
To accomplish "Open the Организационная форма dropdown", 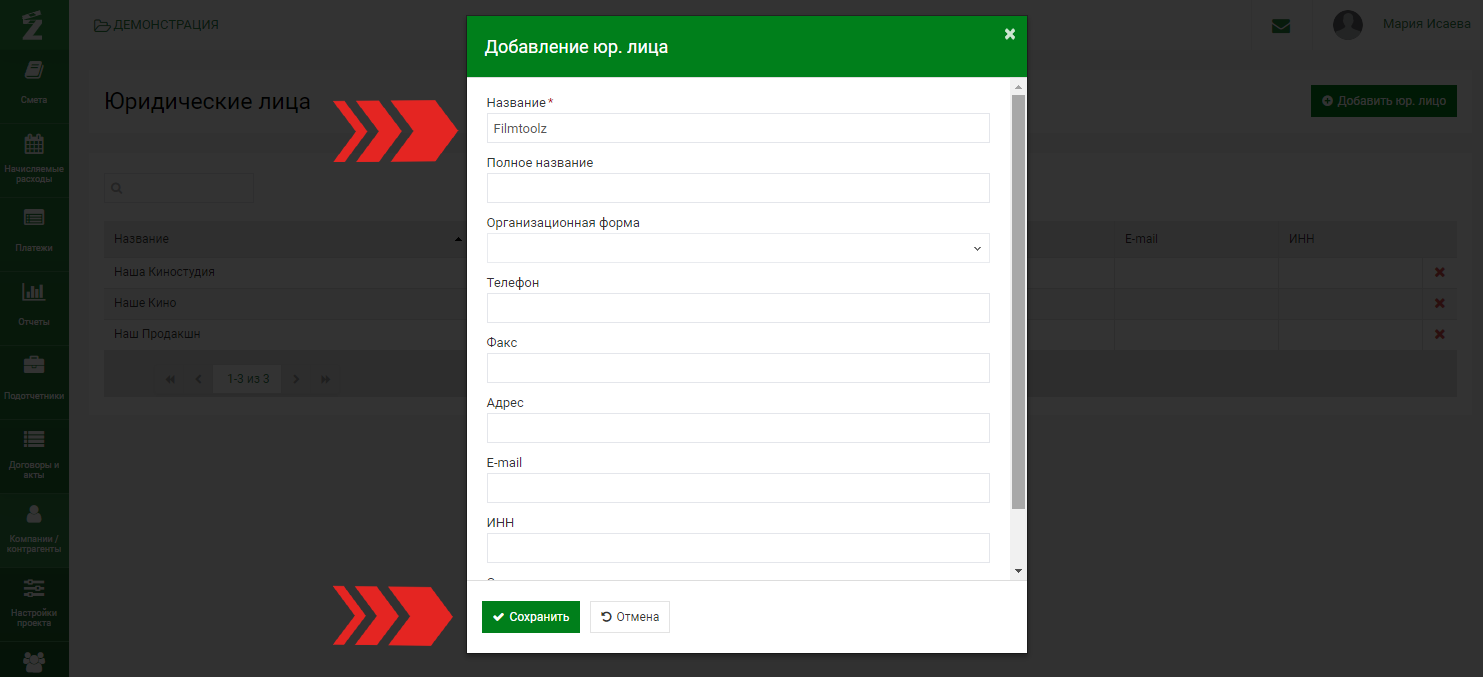I will (x=738, y=248).
